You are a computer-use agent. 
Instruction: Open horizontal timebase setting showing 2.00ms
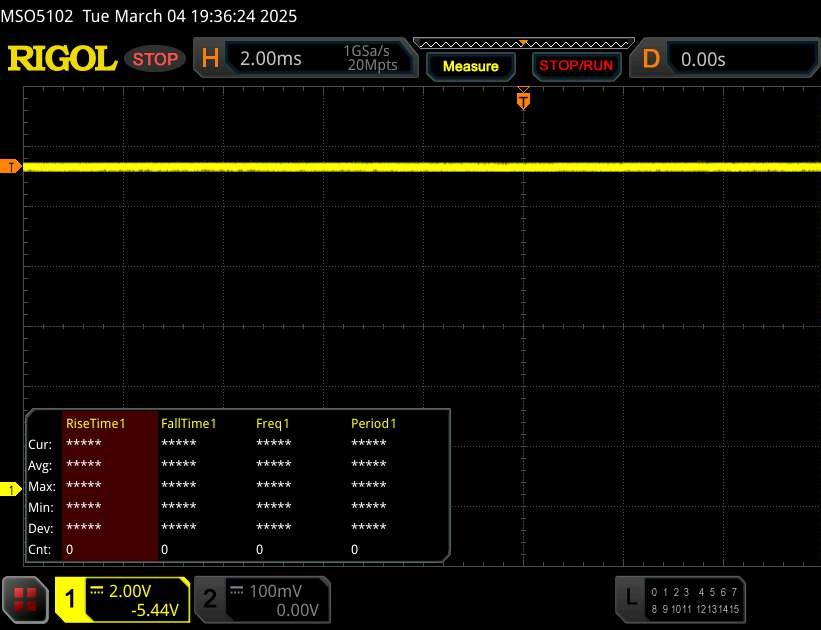(x=271, y=59)
